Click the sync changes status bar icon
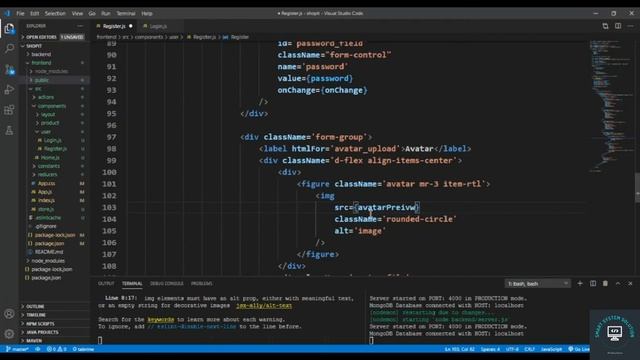Viewport: 640px width, 360px height. pyautogui.click(x=38, y=349)
